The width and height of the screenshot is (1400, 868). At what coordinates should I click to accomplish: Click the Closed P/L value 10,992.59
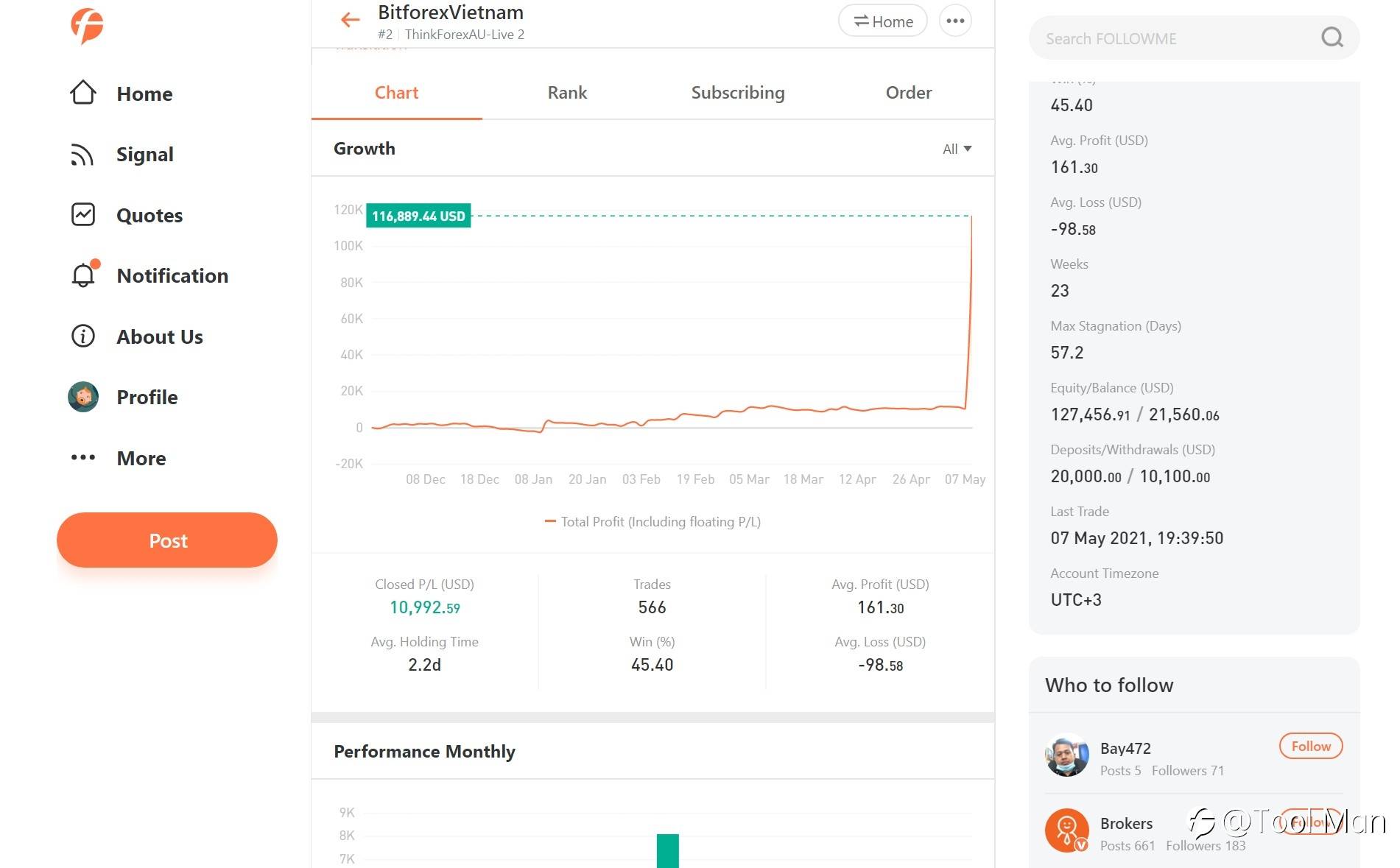coord(425,607)
